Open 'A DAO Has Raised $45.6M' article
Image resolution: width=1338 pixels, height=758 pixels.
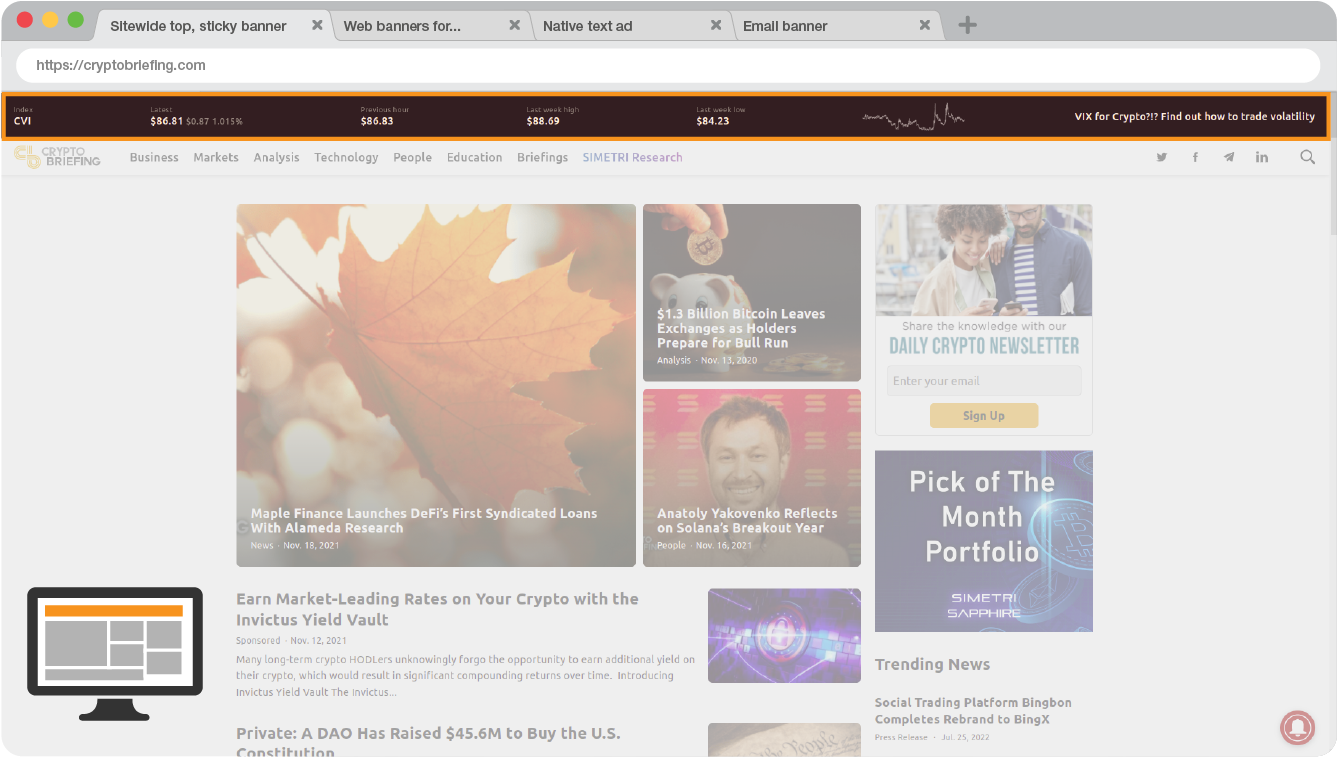[x=428, y=742]
